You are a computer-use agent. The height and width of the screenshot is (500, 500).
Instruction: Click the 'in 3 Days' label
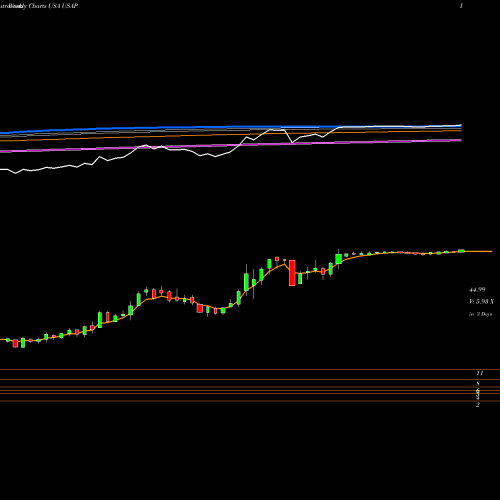480,314
